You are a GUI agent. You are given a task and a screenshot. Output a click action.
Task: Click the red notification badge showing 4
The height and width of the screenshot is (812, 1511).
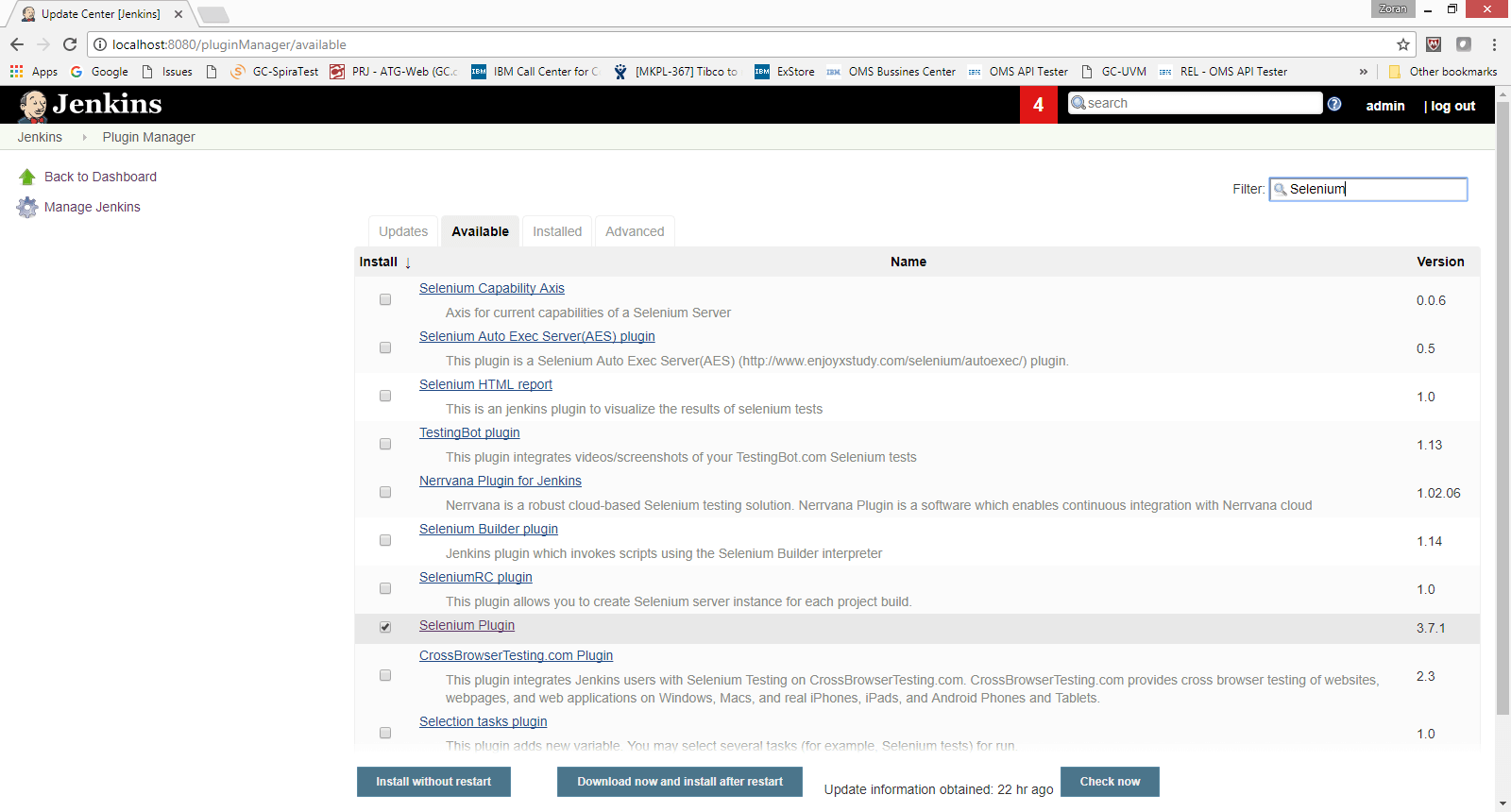pyautogui.click(x=1038, y=105)
